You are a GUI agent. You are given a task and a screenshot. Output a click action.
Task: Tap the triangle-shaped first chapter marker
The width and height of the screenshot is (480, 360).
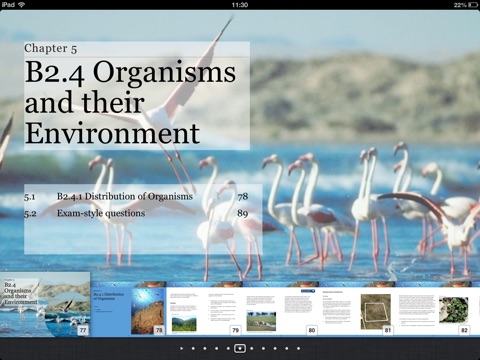(x=182, y=348)
